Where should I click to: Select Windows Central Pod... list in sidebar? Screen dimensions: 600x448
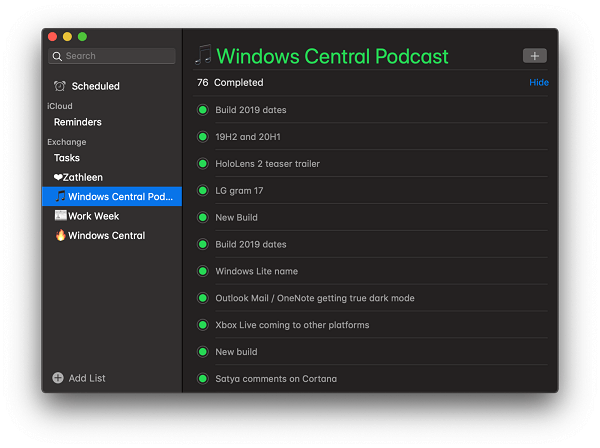pyautogui.click(x=112, y=197)
